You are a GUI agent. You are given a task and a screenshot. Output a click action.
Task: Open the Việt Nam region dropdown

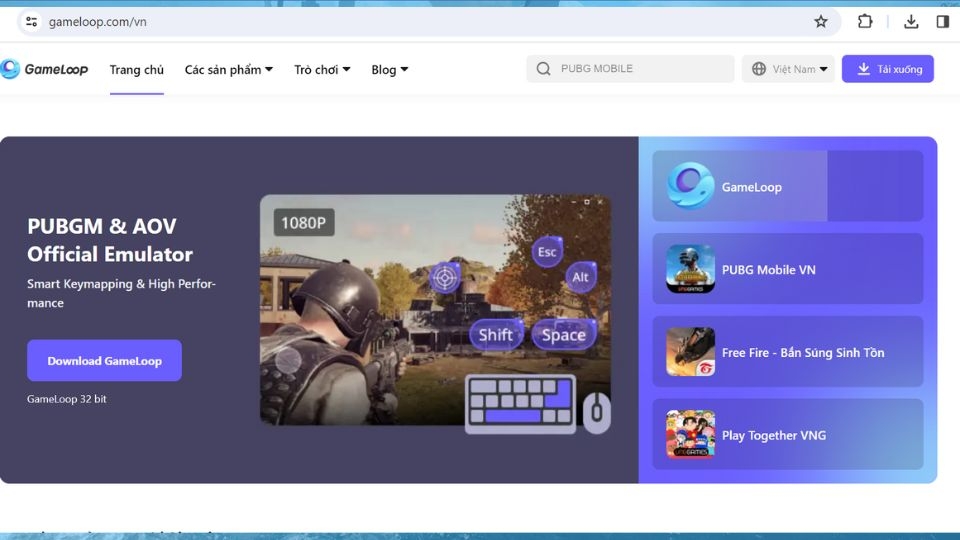tap(788, 69)
